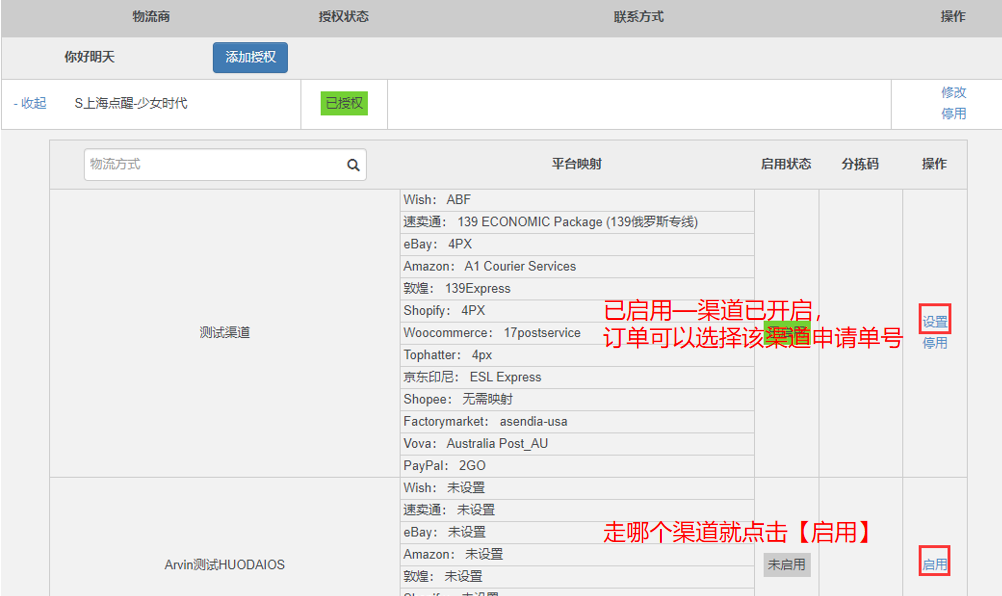The width and height of the screenshot is (1002, 596).
Task: Click 修改 for S上海点醒-少女时代
Action: coord(953,93)
